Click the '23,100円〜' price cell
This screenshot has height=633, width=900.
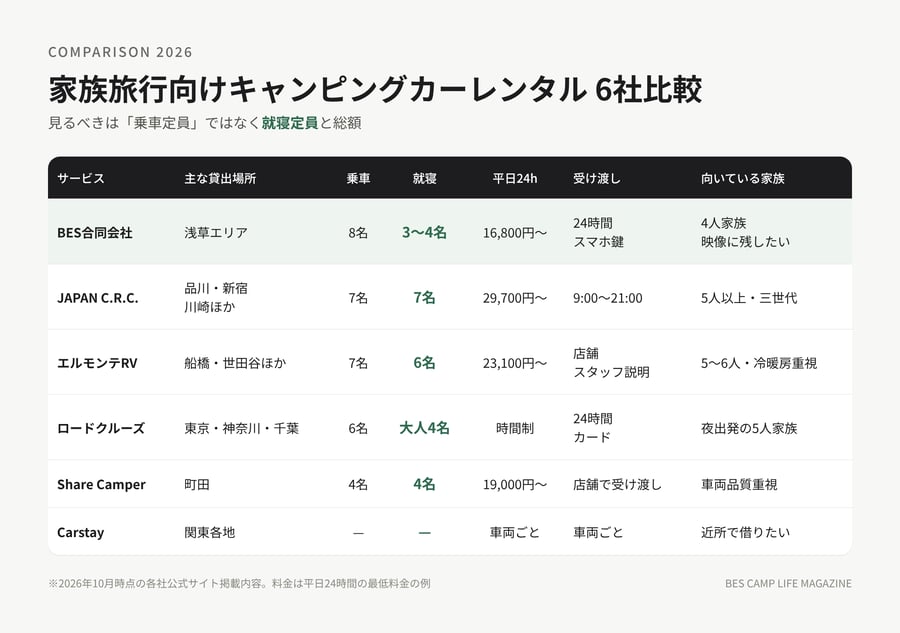point(515,363)
